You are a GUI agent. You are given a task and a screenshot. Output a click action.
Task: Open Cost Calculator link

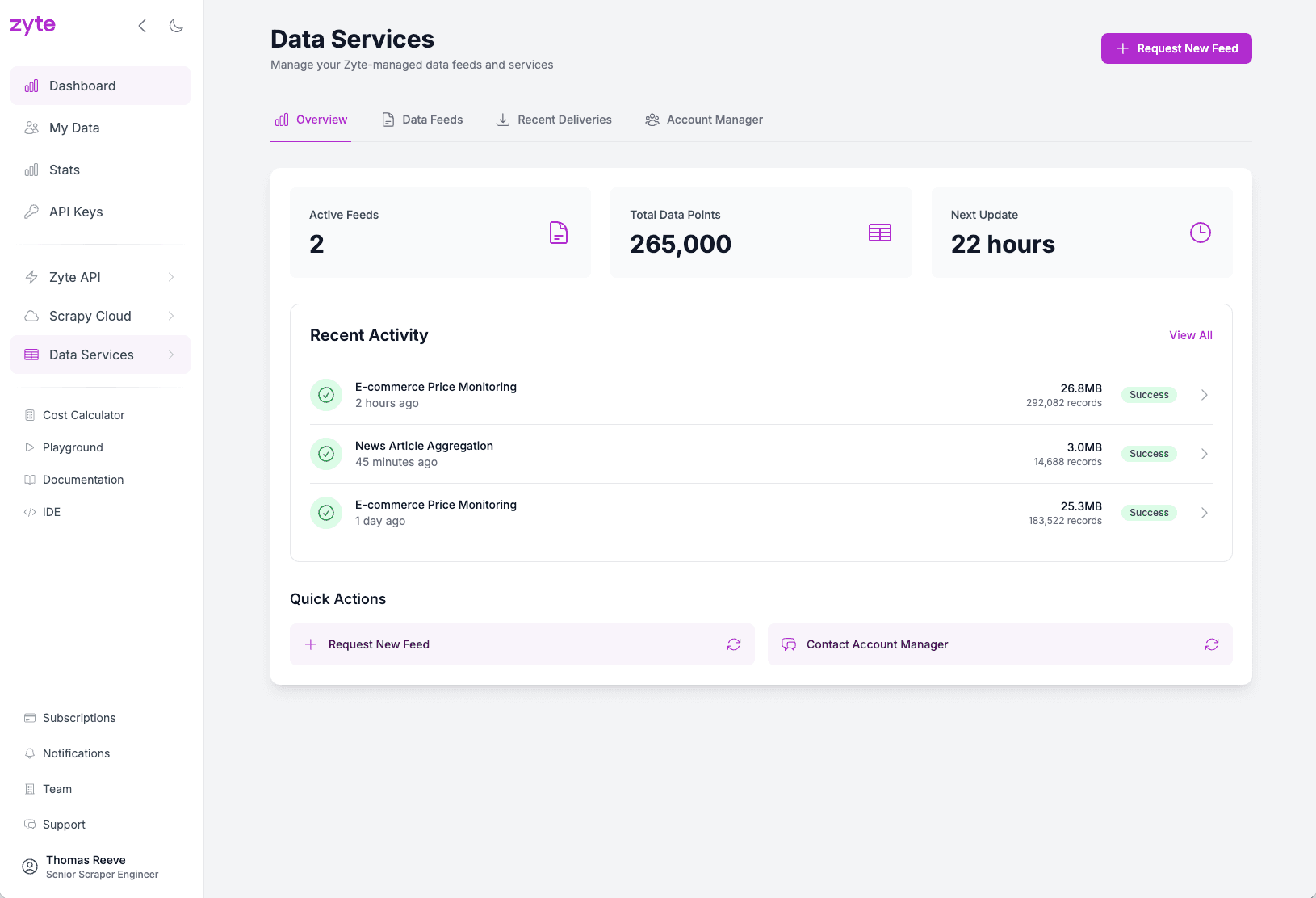[84, 415]
